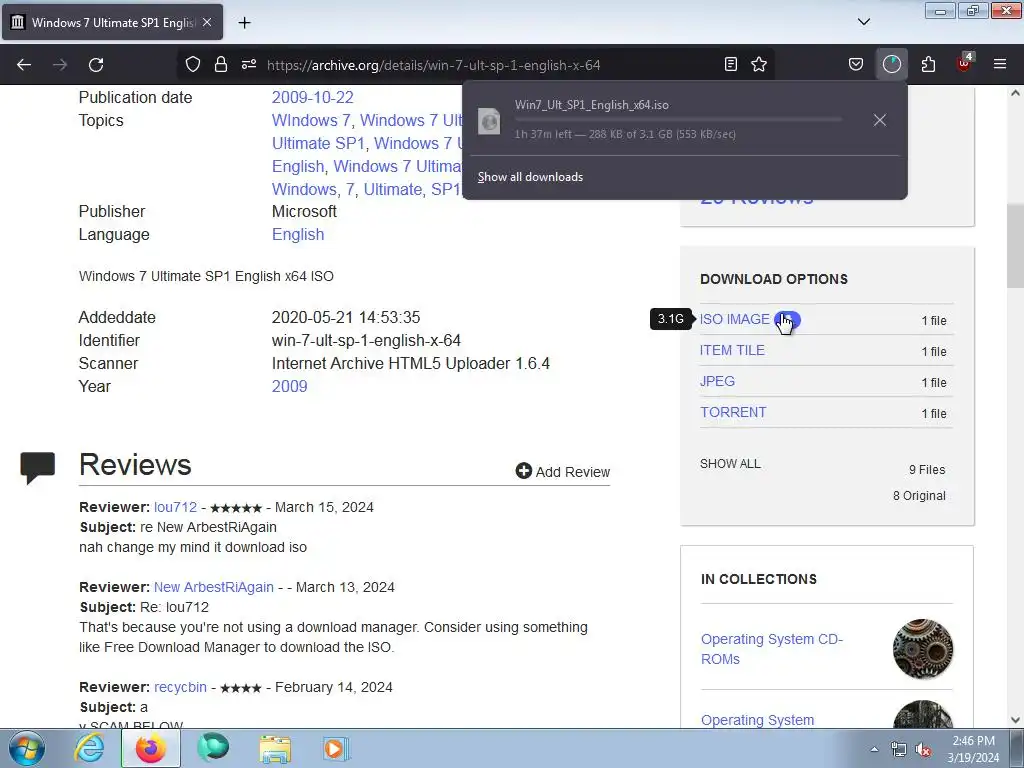Open the Firefox hamburger menu

1000,64
